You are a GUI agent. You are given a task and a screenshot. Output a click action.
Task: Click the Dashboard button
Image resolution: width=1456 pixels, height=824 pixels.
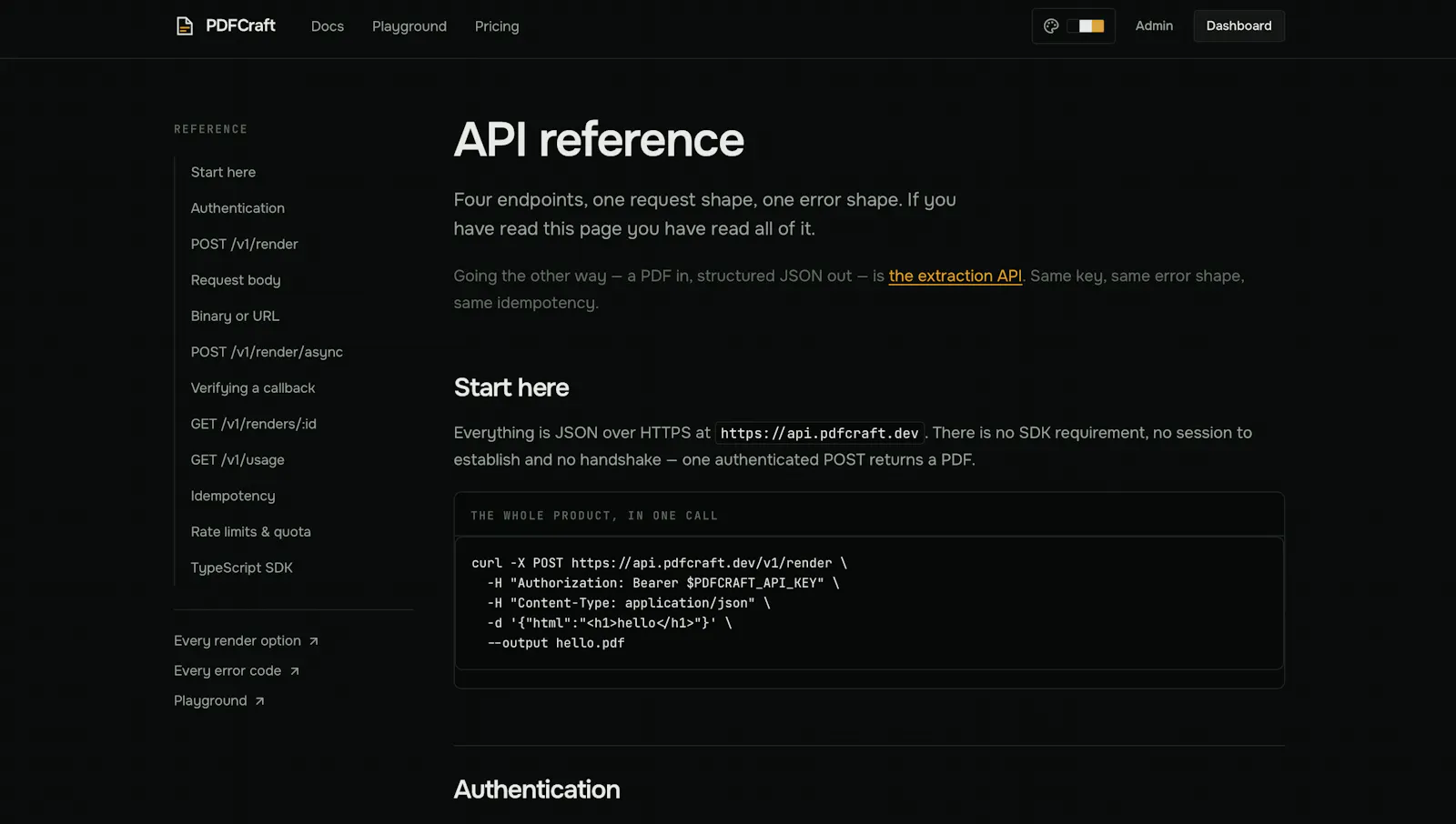point(1239,26)
